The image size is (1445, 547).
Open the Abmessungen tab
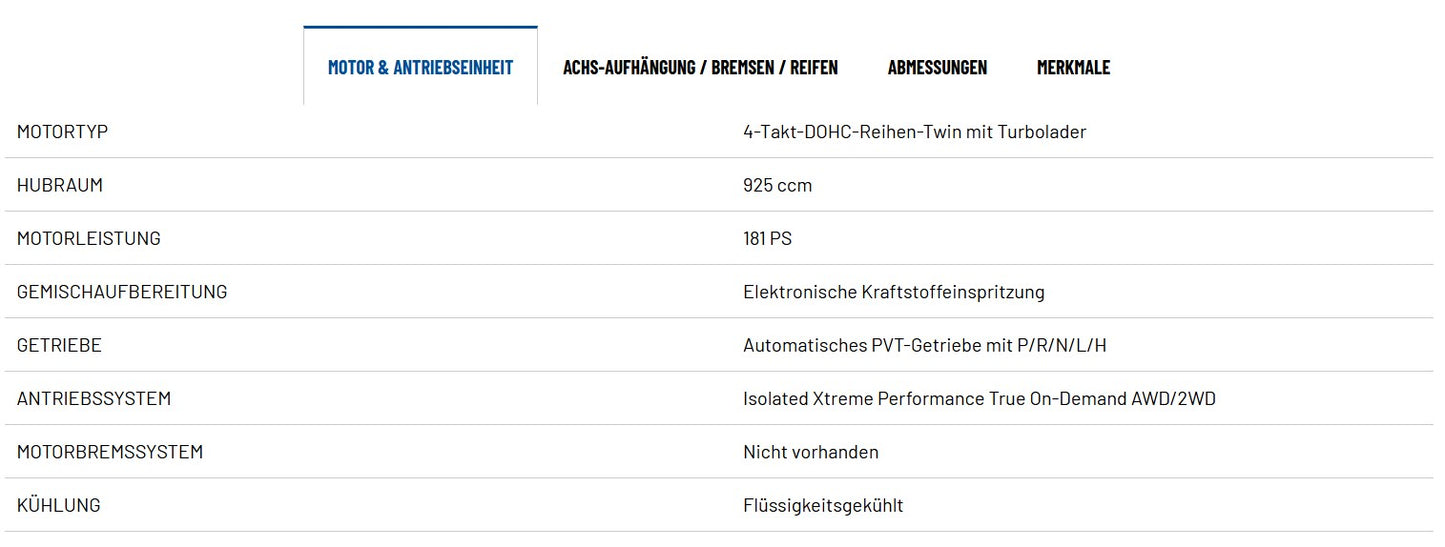pyautogui.click(x=937, y=67)
